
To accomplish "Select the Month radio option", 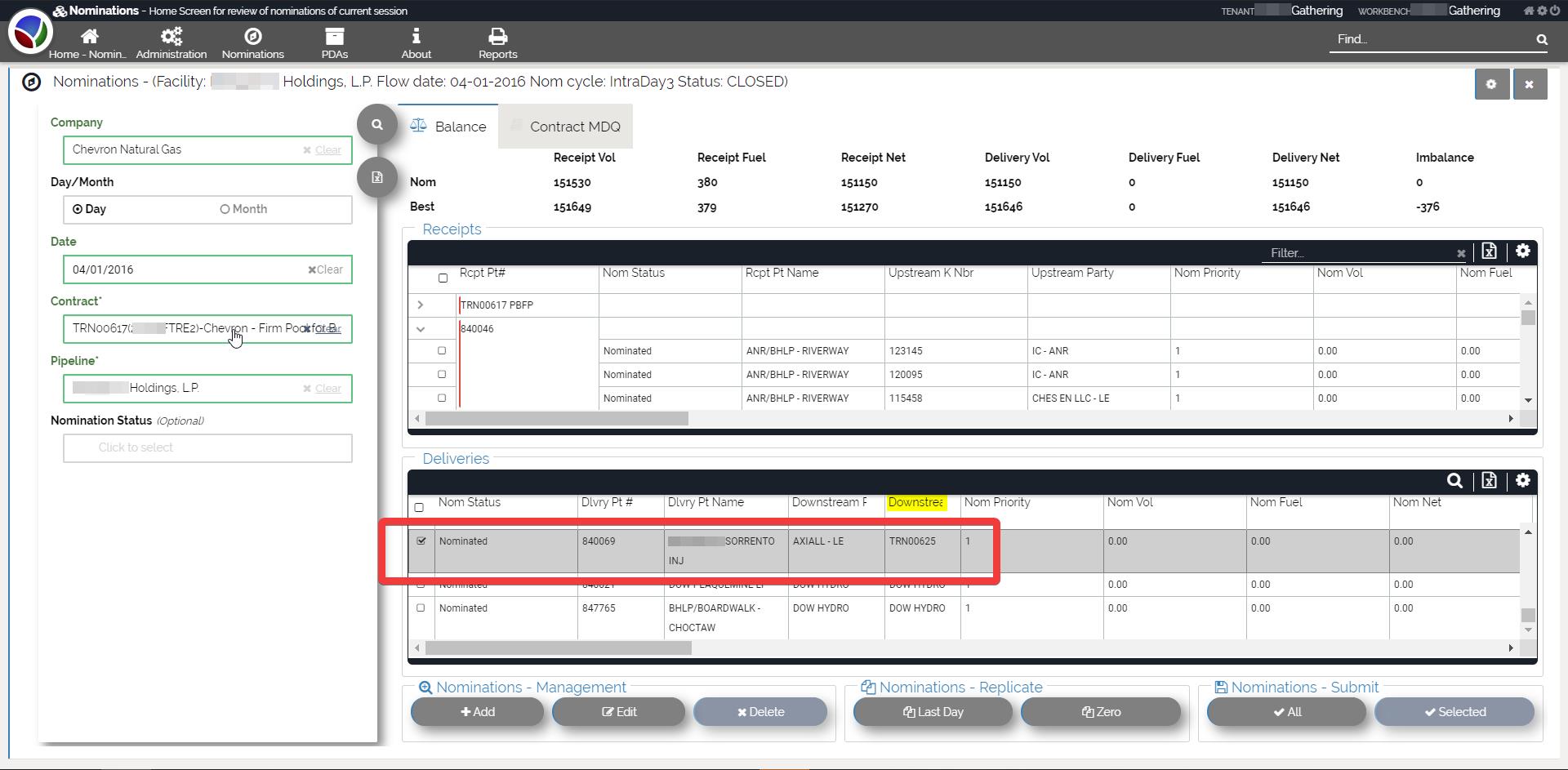I will point(225,209).
